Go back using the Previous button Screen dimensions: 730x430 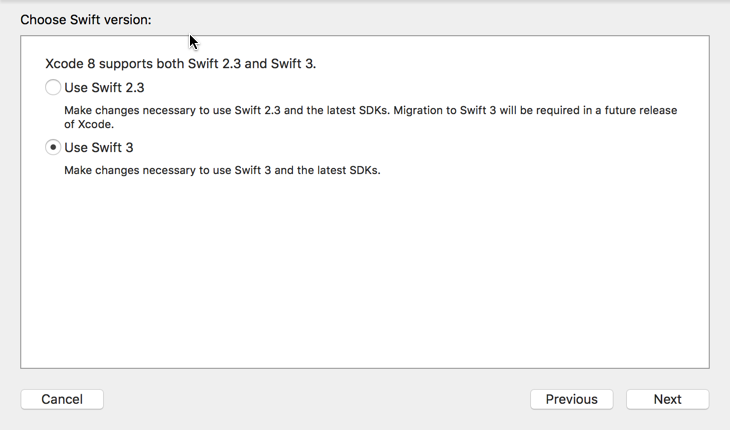click(x=571, y=399)
